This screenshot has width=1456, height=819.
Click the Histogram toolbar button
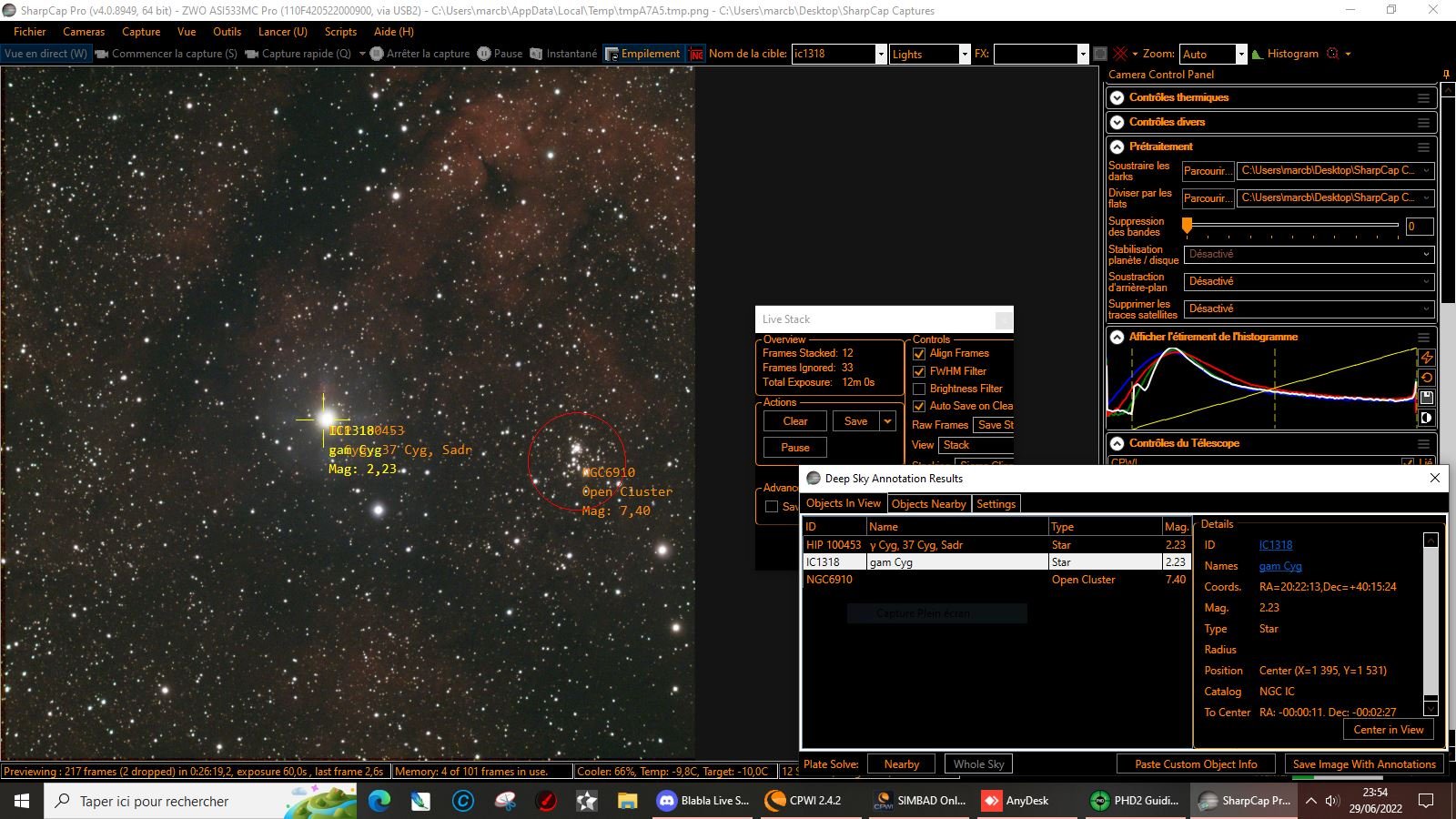[x=1285, y=54]
